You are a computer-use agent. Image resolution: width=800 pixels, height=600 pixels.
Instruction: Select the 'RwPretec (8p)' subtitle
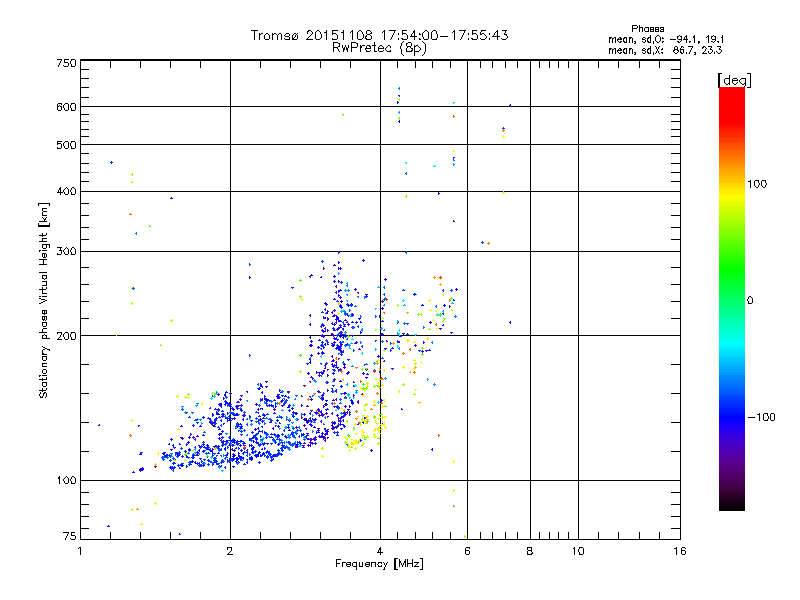click(x=379, y=48)
